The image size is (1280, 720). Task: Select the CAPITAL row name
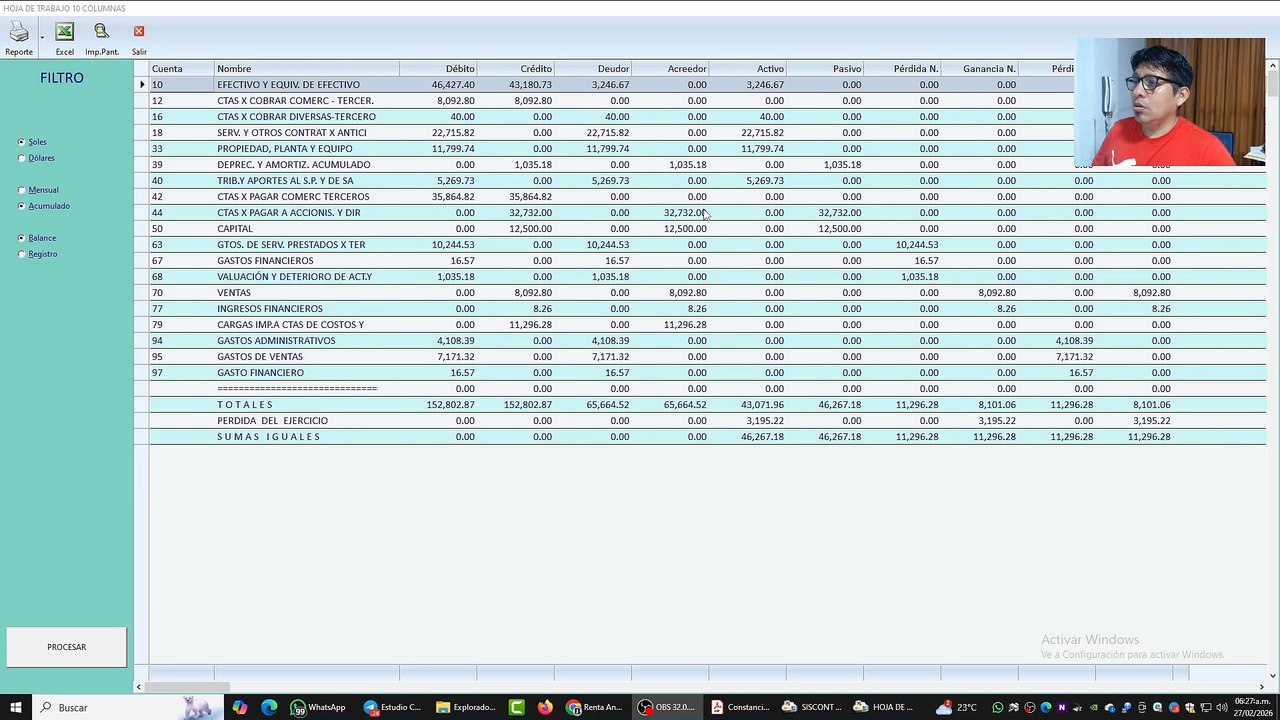pos(235,229)
